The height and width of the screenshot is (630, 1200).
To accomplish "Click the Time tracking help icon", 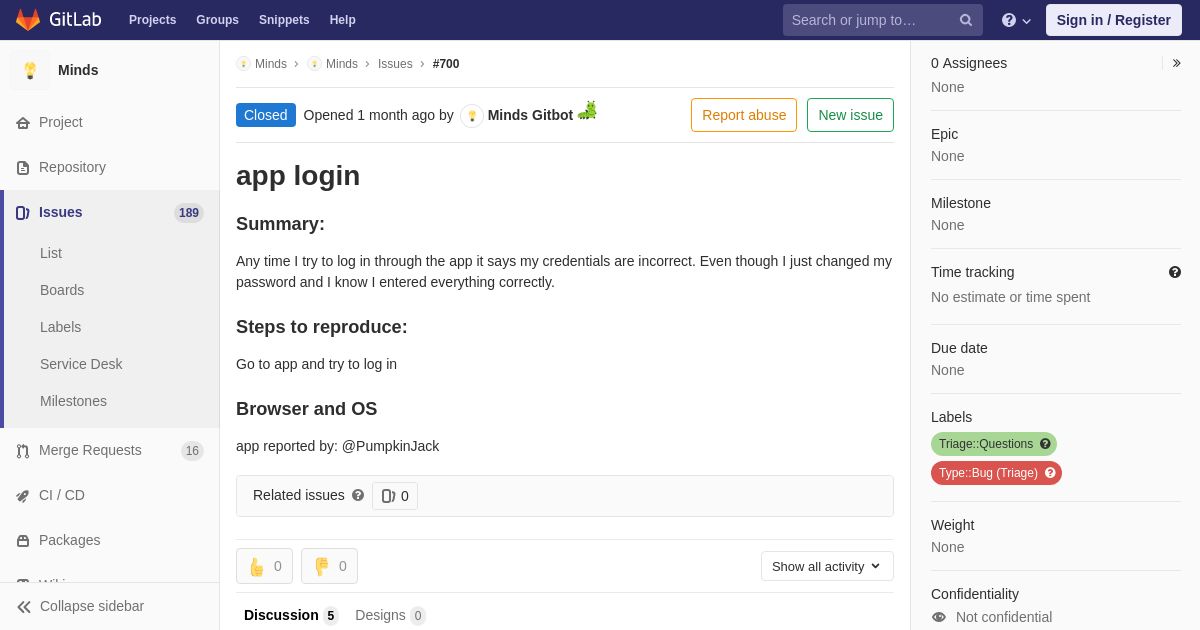I will pos(1175,272).
